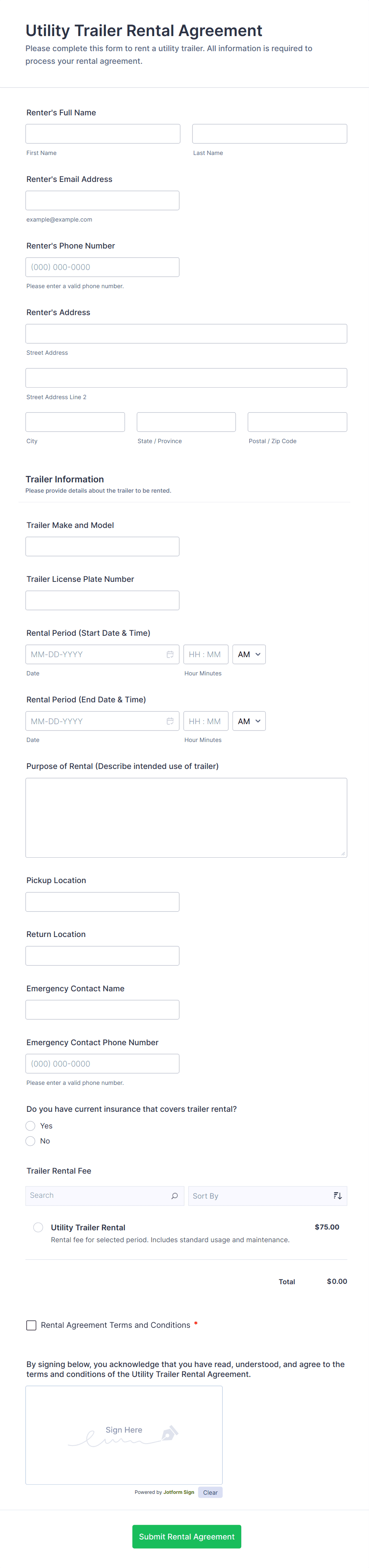Open start date calendar picker icon
The image size is (369, 1568).
[x=170, y=654]
